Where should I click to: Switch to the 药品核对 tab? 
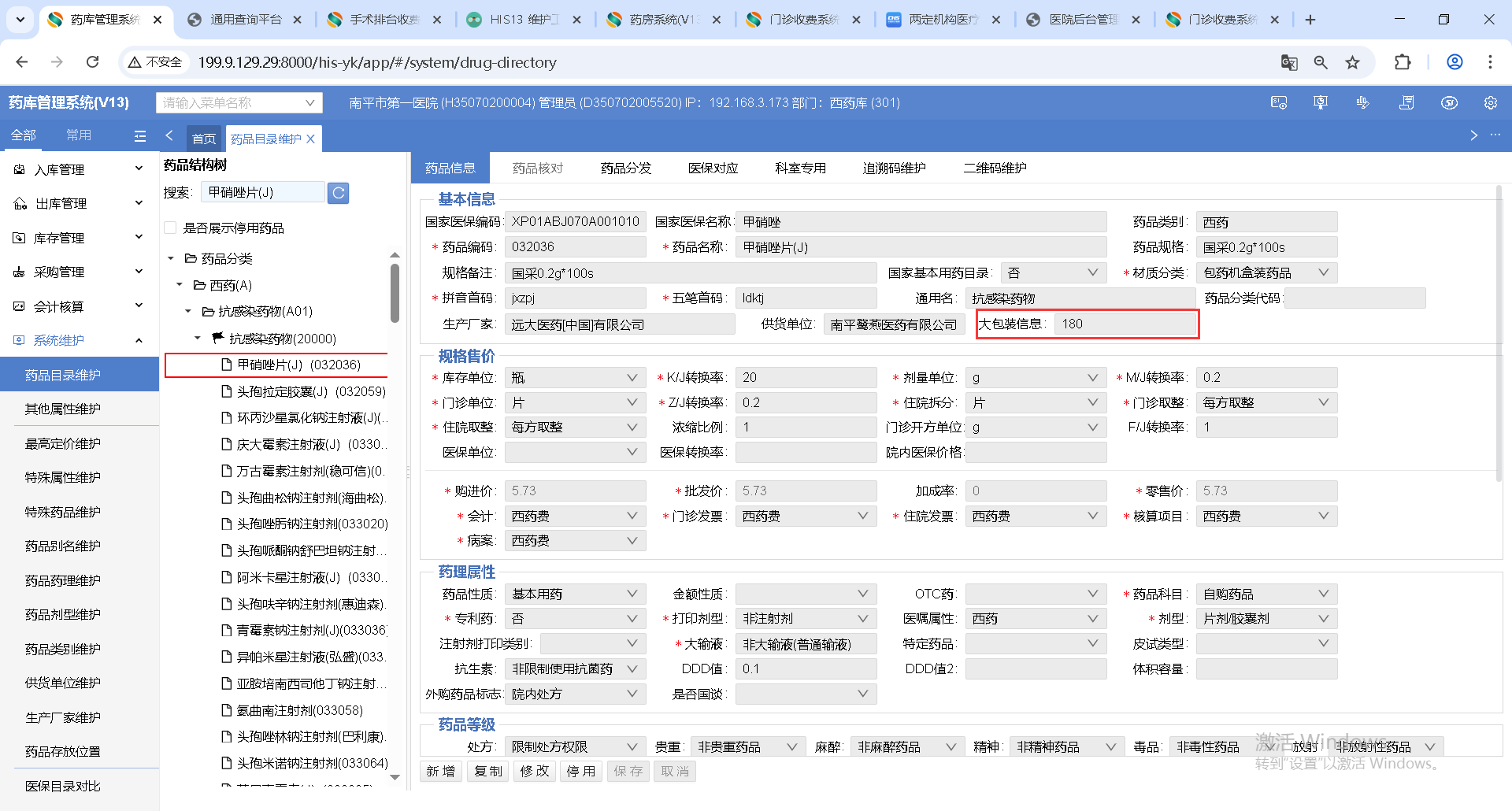click(x=538, y=168)
